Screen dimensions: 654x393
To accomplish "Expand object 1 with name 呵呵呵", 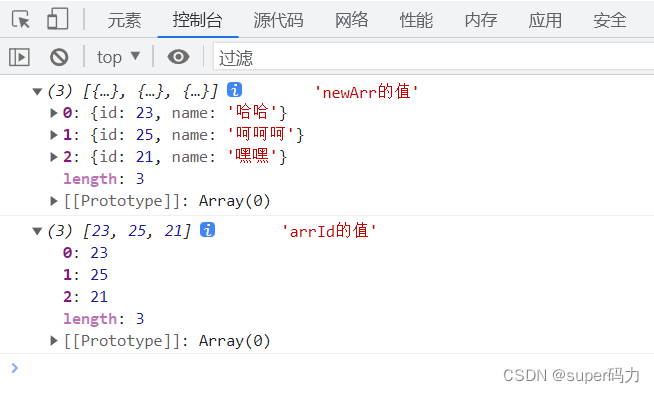I will (53, 135).
